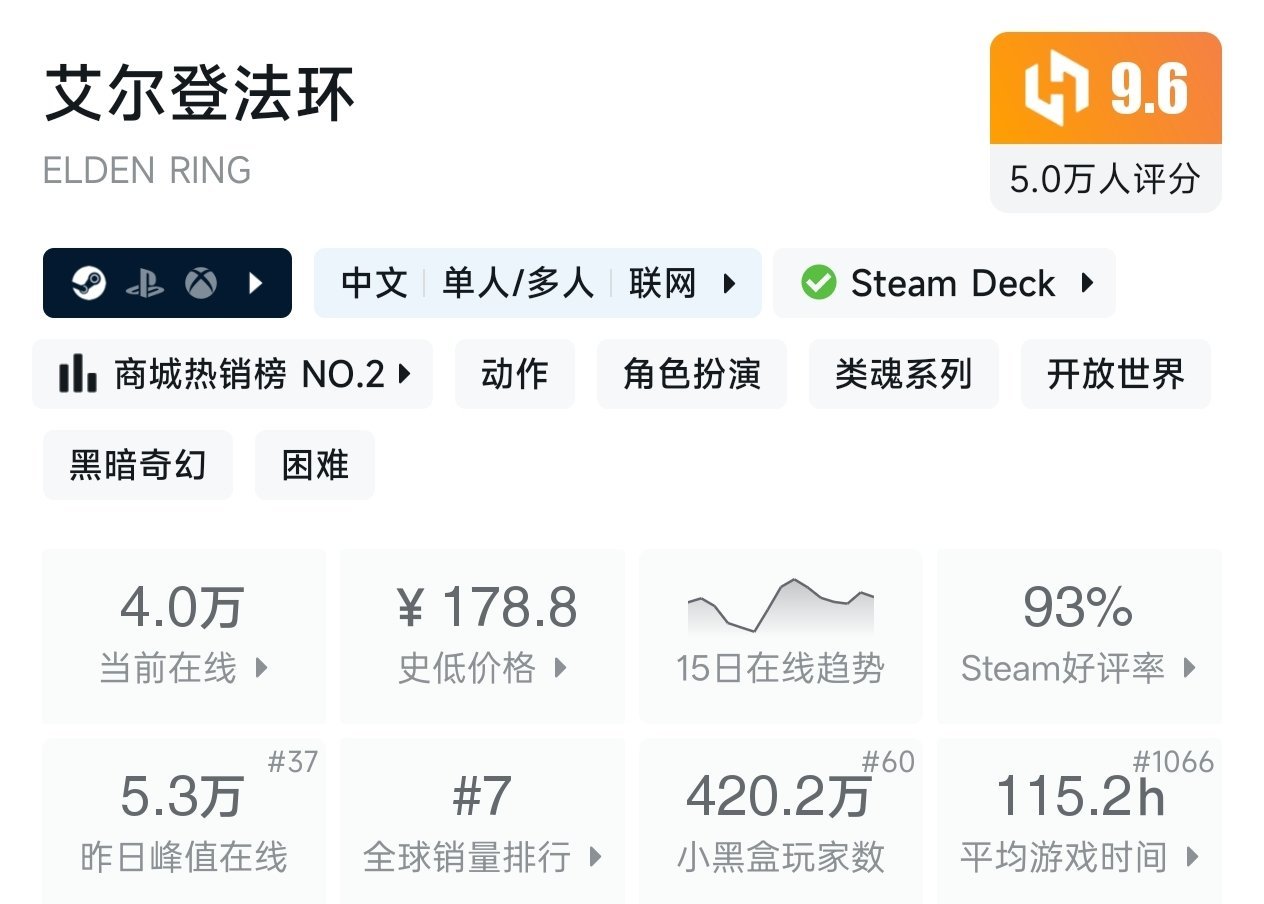Open the 角色扮演 tag
The height and width of the screenshot is (904, 1264).
[x=691, y=375]
